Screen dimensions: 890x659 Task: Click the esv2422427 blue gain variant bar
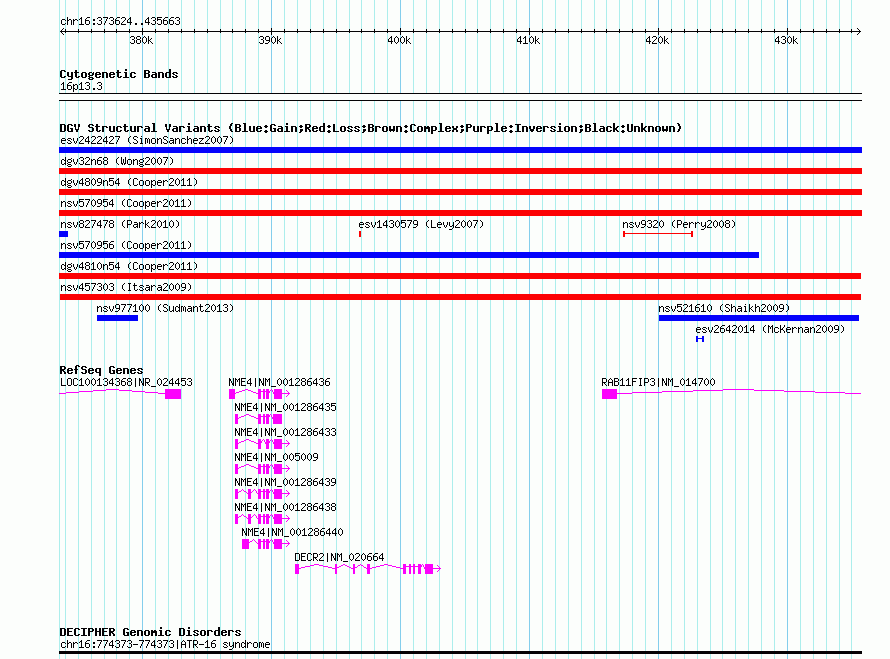pyautogui.click(x=460, y=150)
